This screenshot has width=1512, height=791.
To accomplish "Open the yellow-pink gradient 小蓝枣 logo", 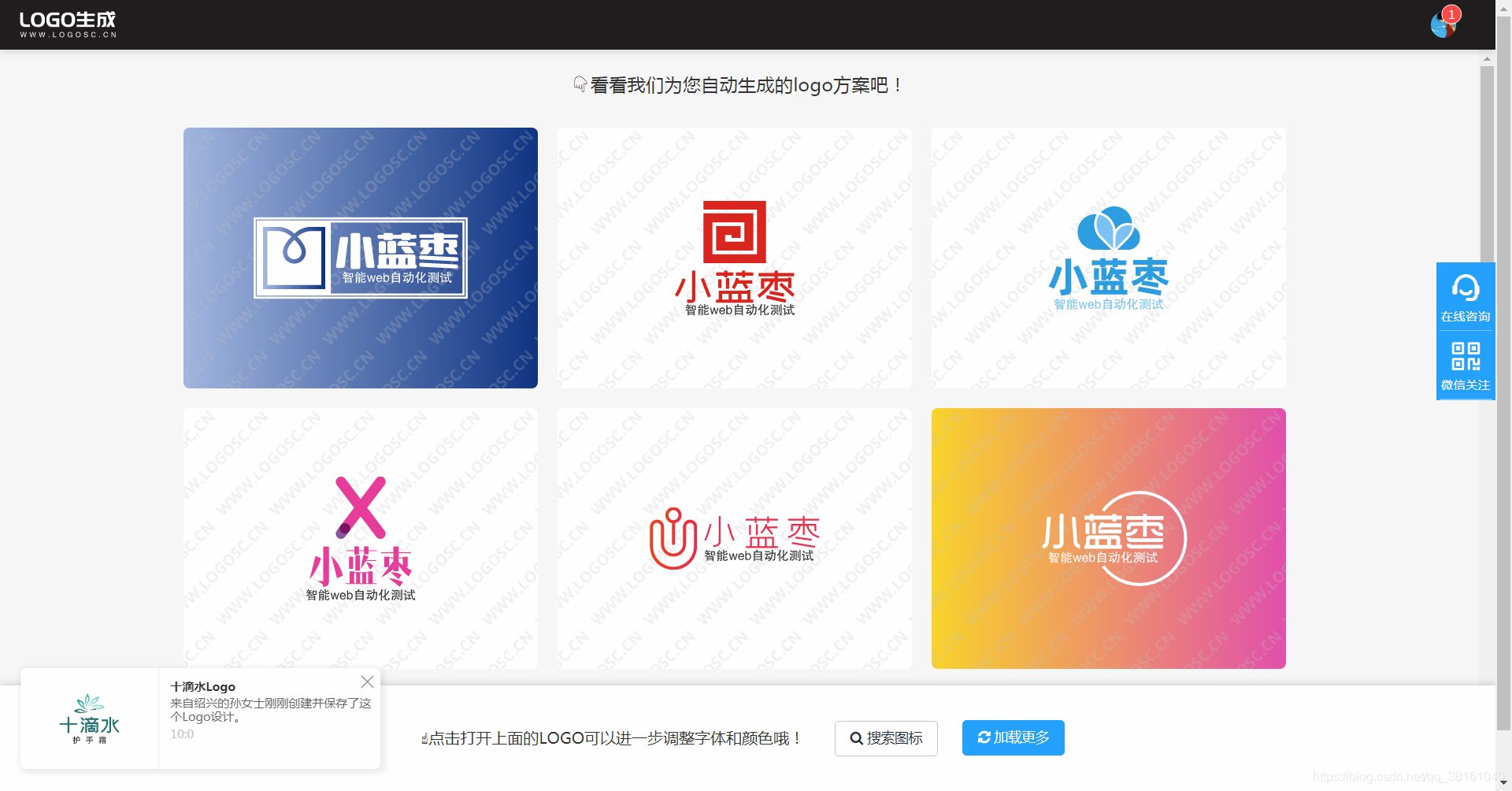I will 1107,538.
